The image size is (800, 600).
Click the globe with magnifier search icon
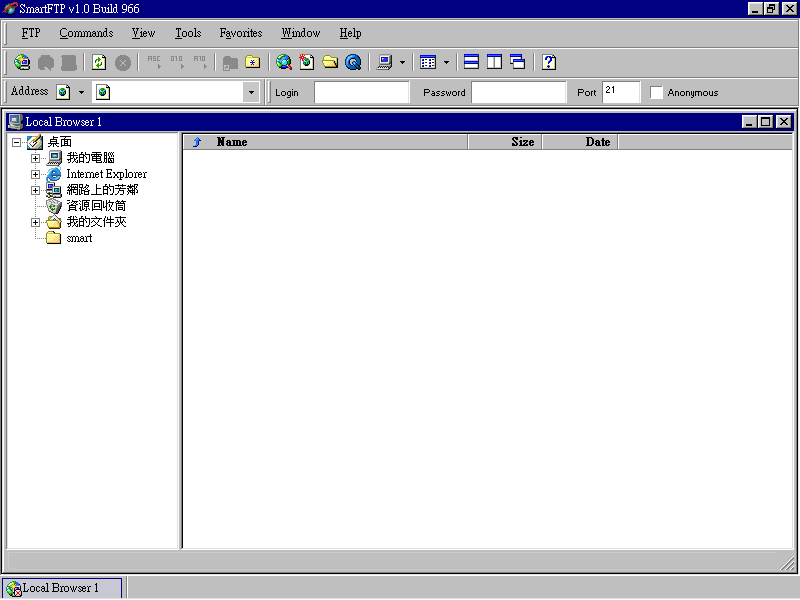tap(284, 62)
